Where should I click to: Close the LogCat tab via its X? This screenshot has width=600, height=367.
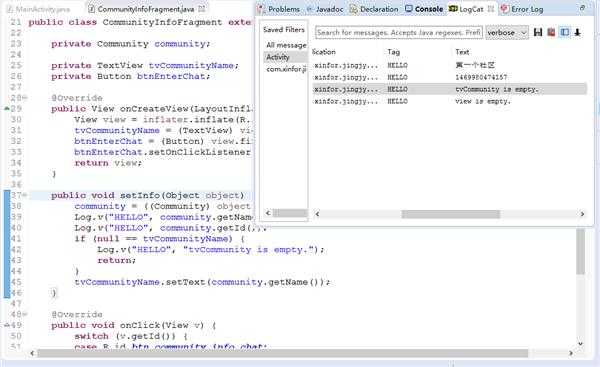(x=491, y=8)
